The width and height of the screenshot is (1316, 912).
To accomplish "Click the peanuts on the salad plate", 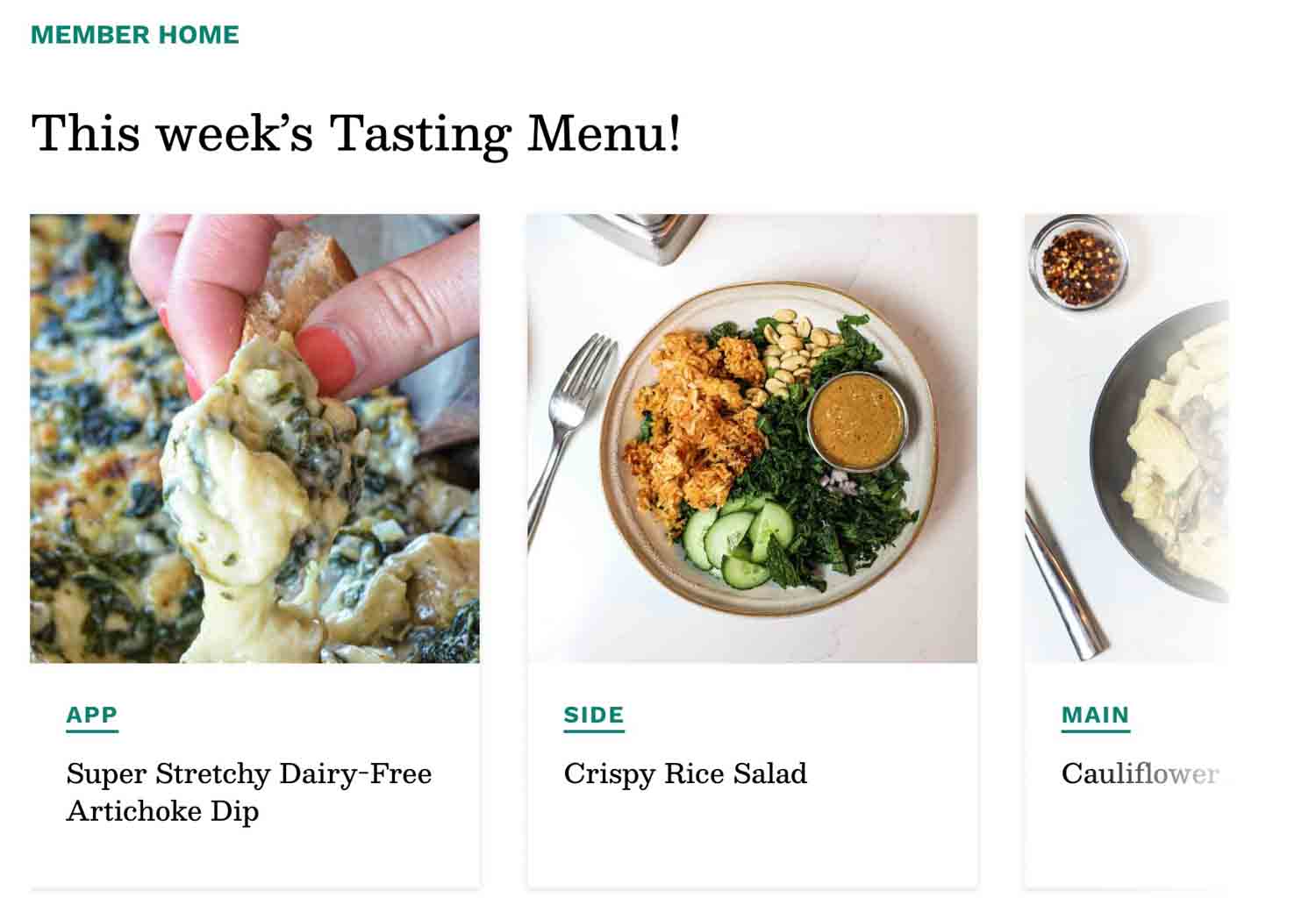I will click(x=794, y=351).
